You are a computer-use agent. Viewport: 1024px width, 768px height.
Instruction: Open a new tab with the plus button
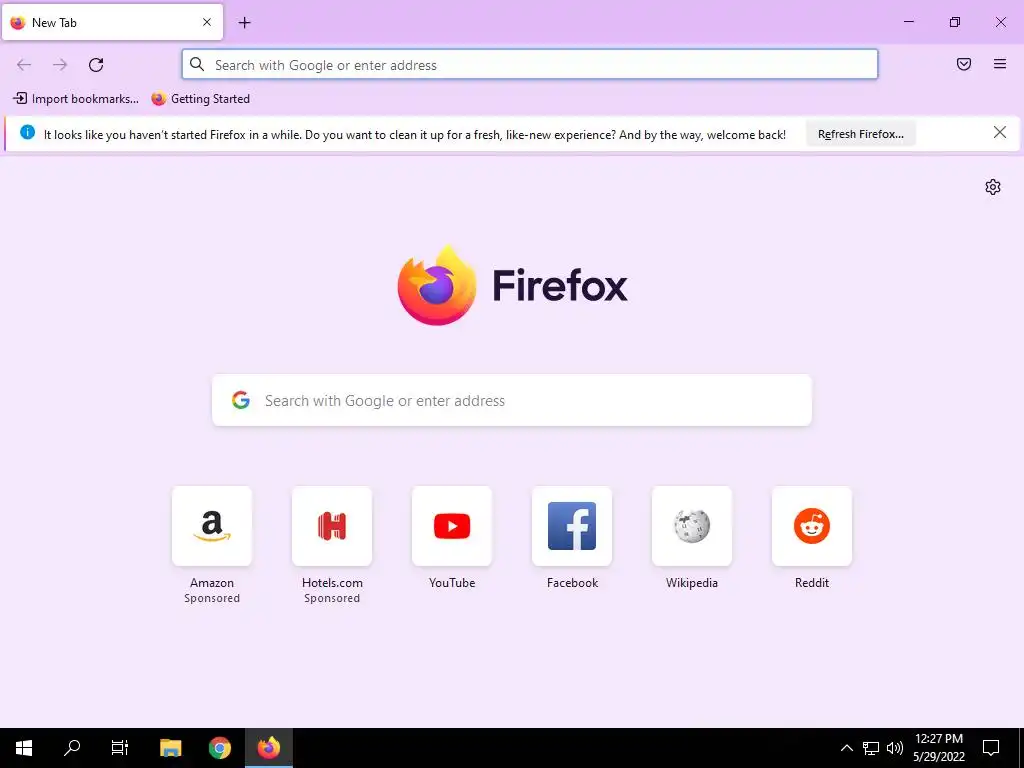(244, 23)
